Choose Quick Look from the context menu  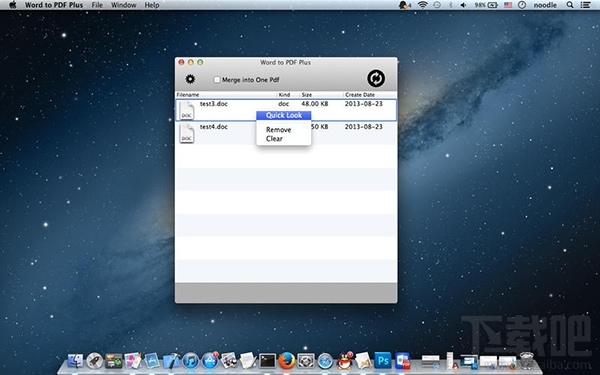[284, 115]
